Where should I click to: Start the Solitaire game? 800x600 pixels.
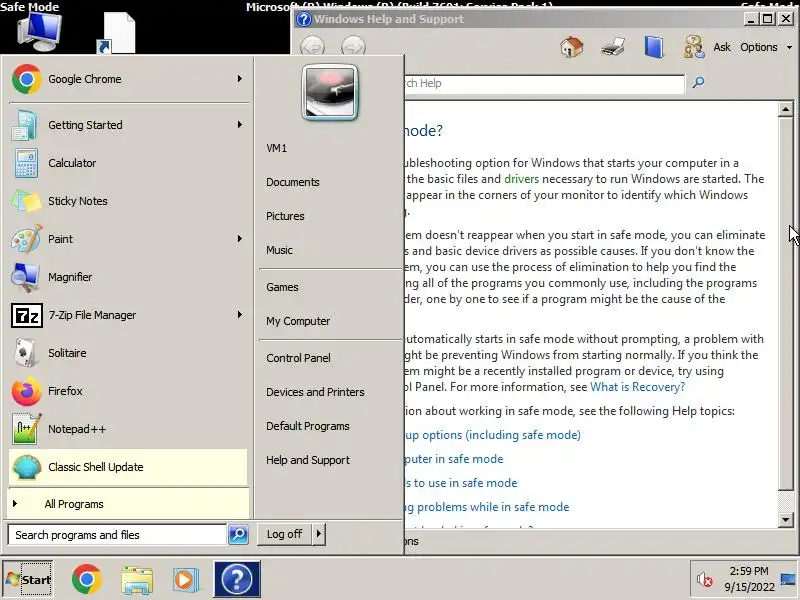click(128, 353)
